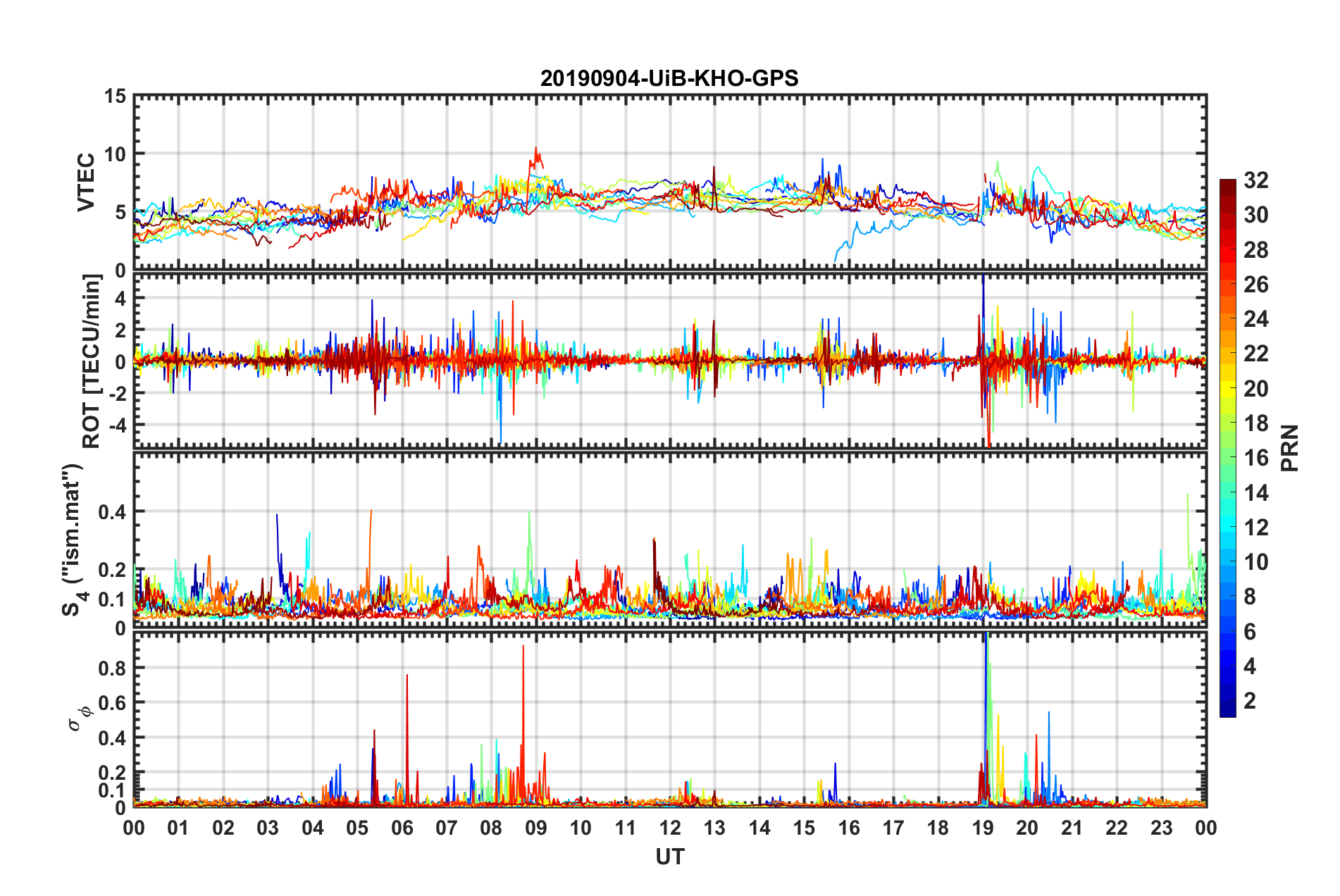1340x896 pixels.
Task: Click PRN colorbar tick label 6
Action: (1250, 632)
